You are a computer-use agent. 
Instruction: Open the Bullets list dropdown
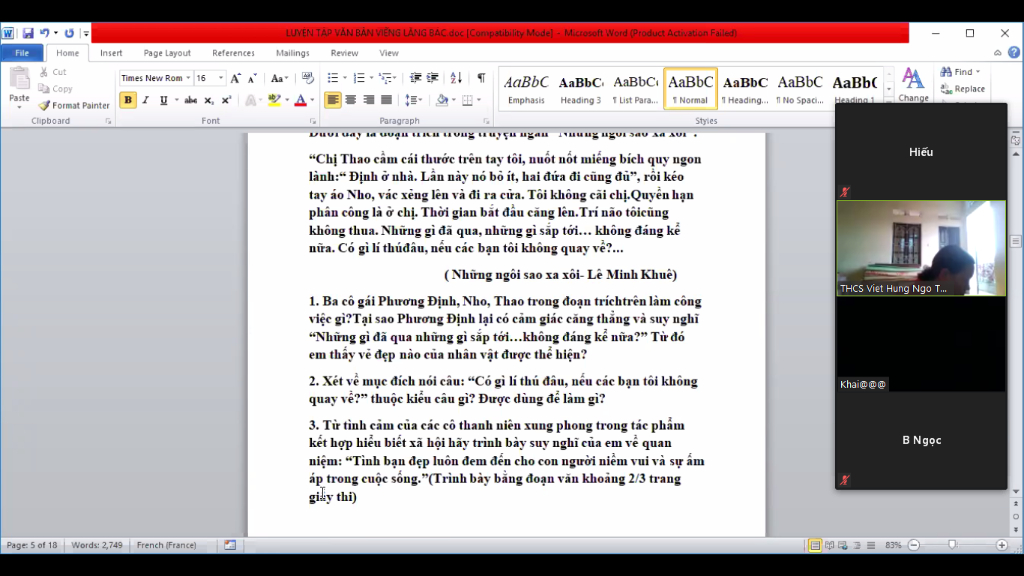345,78
